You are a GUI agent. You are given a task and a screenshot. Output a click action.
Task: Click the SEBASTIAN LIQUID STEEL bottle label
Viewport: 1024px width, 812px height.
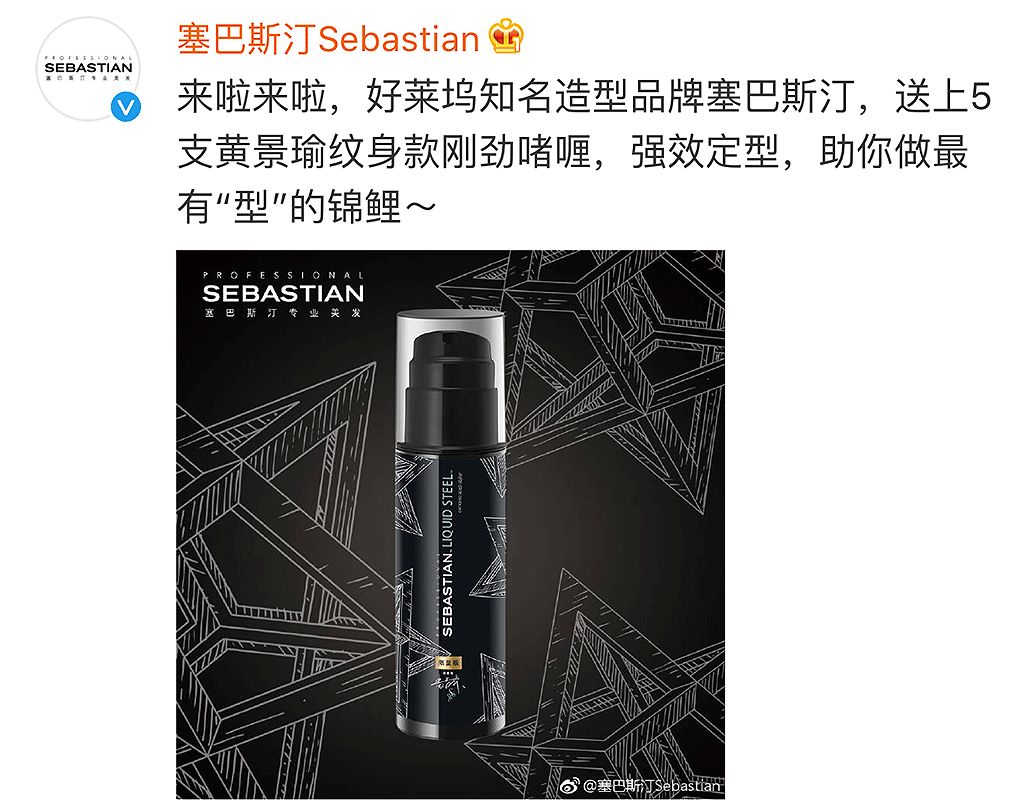[x=448, y=550]
